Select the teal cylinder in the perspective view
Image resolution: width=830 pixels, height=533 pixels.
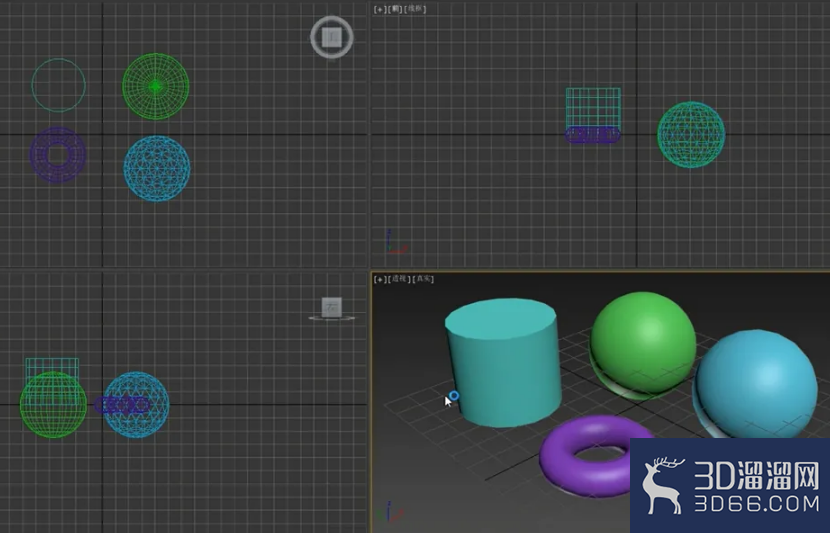tap(503, 362)
